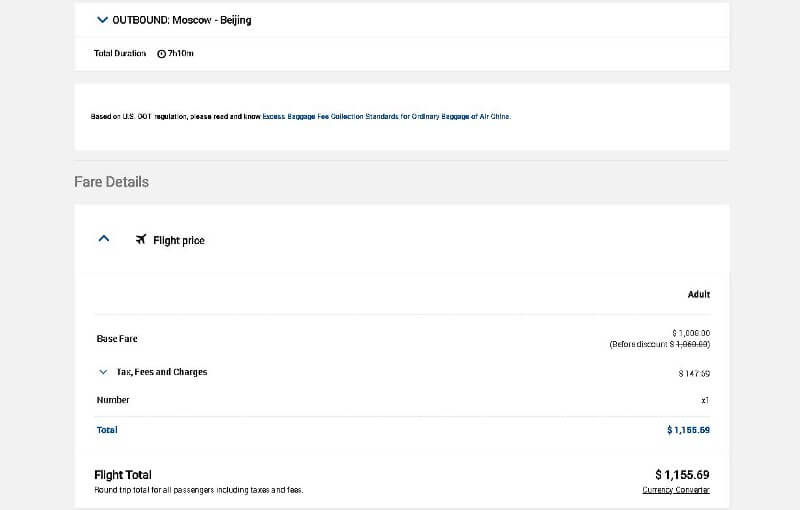The image size is (800, 510).
Task: Expand the Tax, Fees and Charges chevron
Action: point(103,372)
